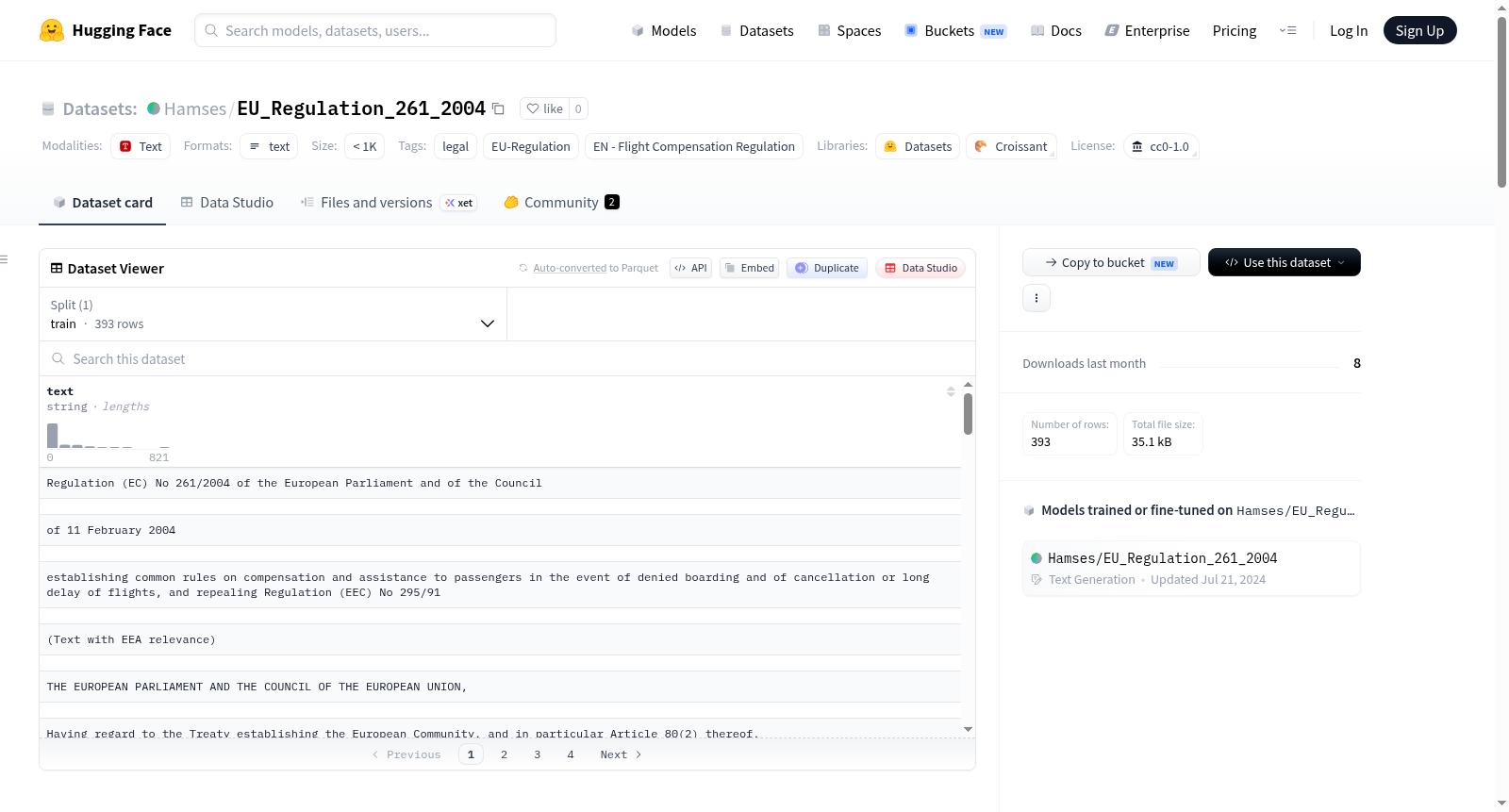Open the Datasets page in nav

pyautogui.click(x=757, y=31)
